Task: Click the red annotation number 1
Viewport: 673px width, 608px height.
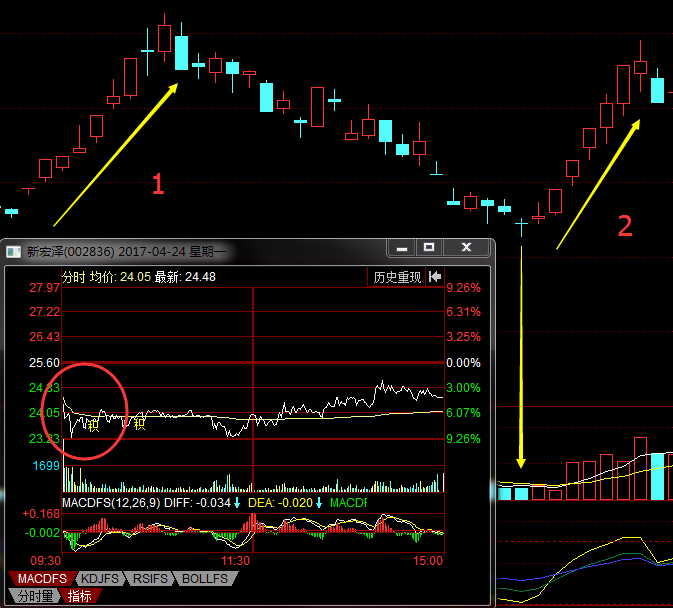Action: click(x=157, y=183)
